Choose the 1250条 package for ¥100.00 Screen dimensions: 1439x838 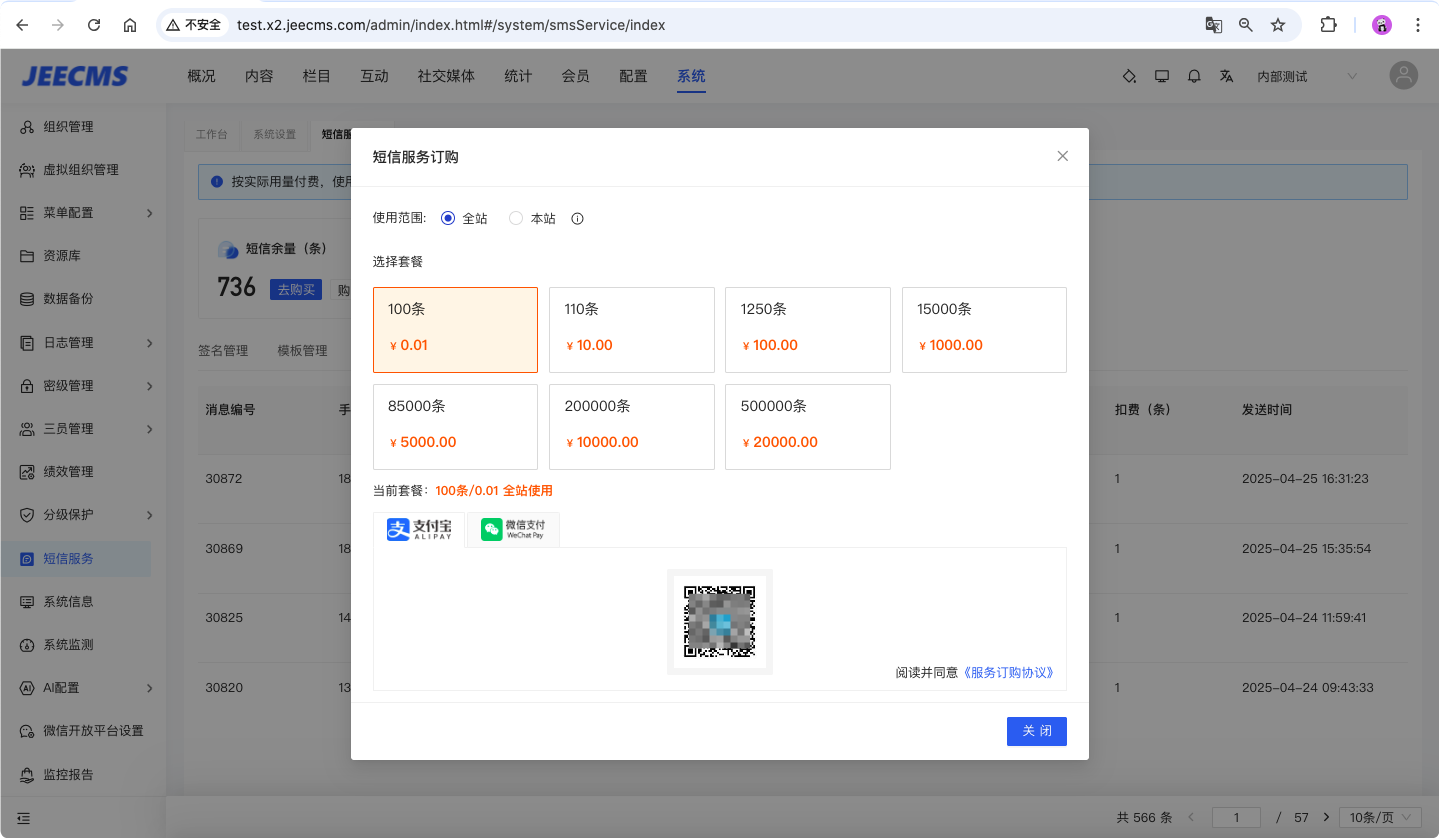pos(807,330)
